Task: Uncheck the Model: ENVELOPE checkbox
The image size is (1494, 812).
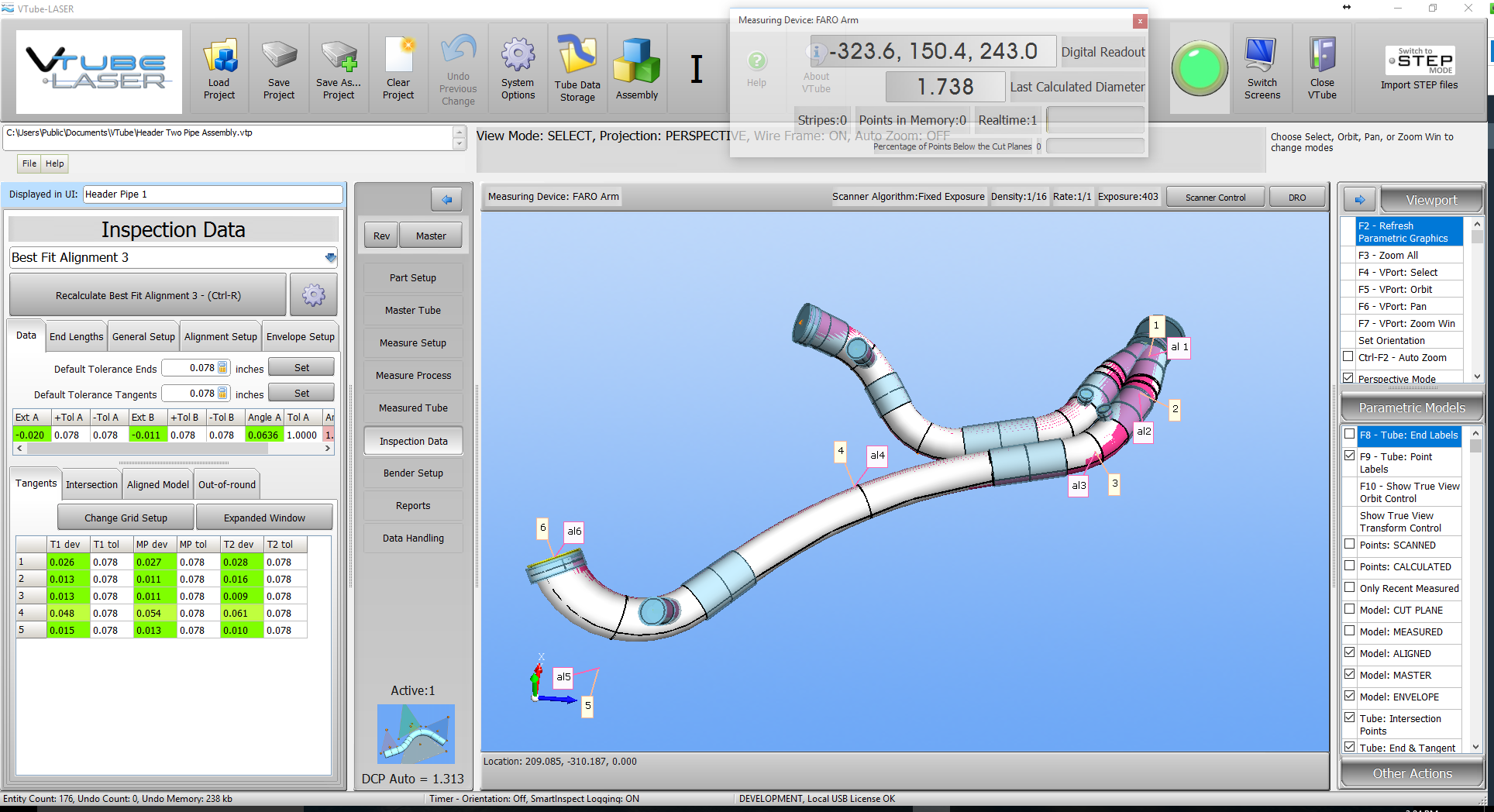Action: point(1350,697)
